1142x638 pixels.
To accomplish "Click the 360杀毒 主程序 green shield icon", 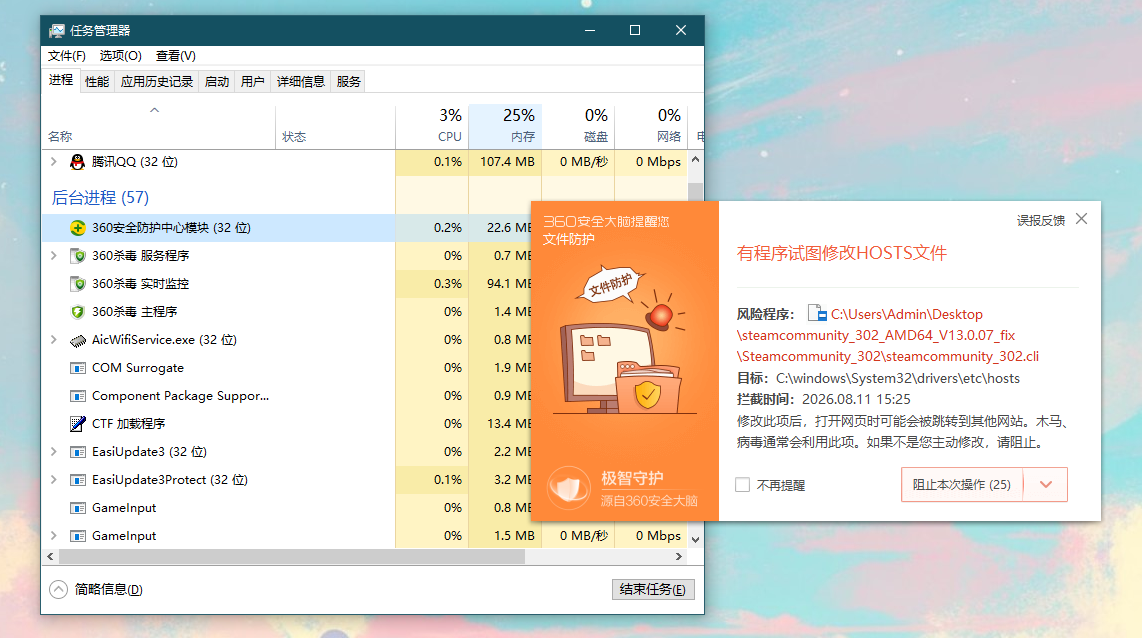I will tap(77, 312).
